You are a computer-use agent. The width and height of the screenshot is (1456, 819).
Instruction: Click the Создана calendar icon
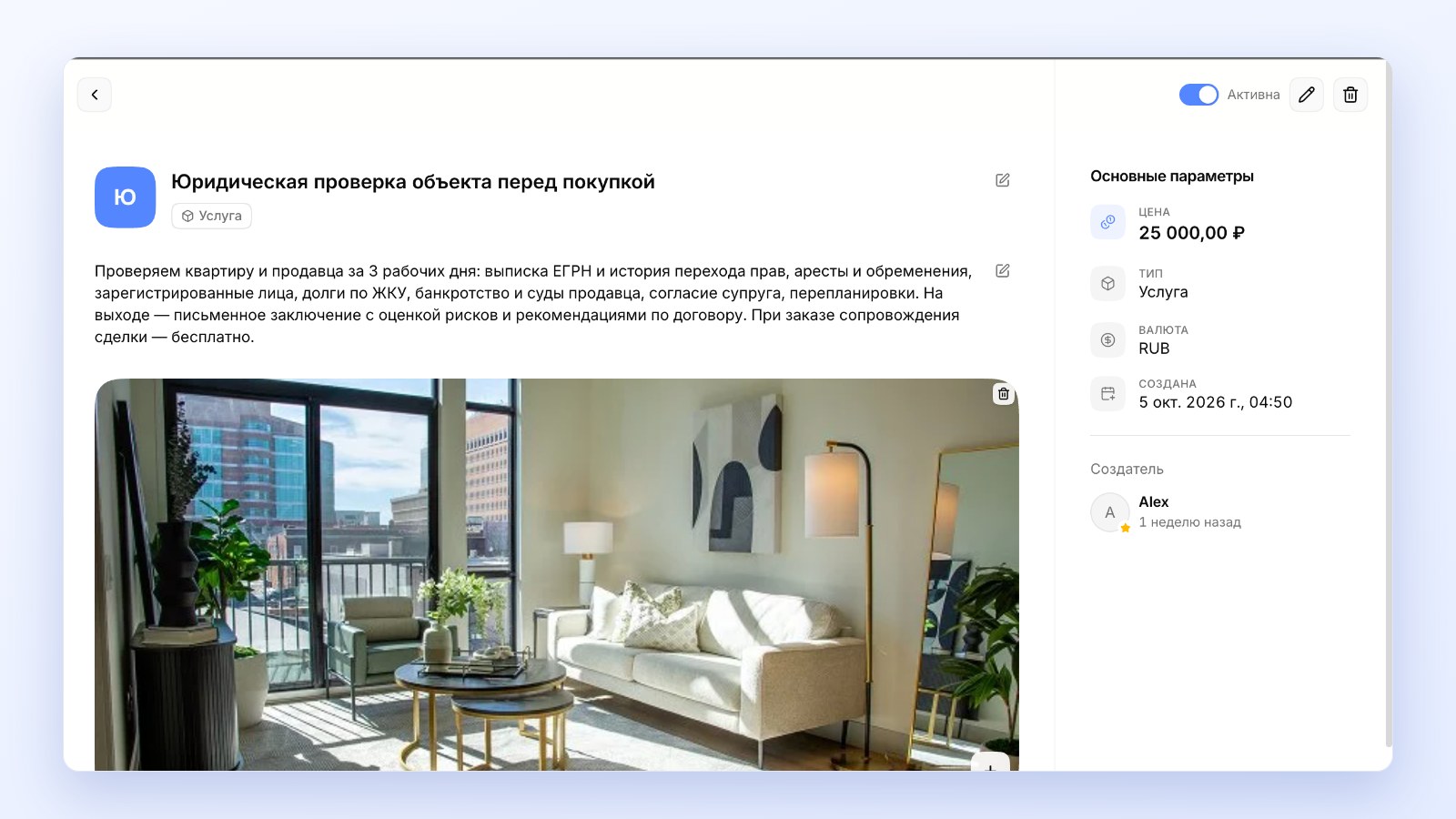[1107, 394]
